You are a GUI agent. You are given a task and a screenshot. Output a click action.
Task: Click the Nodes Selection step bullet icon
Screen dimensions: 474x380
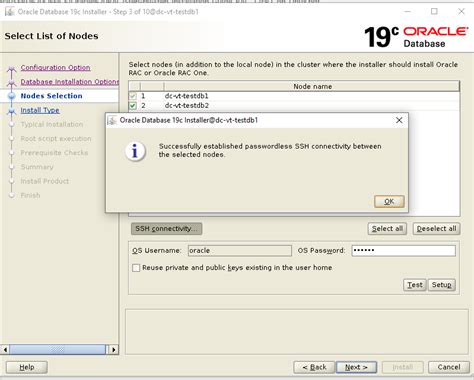(x=12, y=96)
